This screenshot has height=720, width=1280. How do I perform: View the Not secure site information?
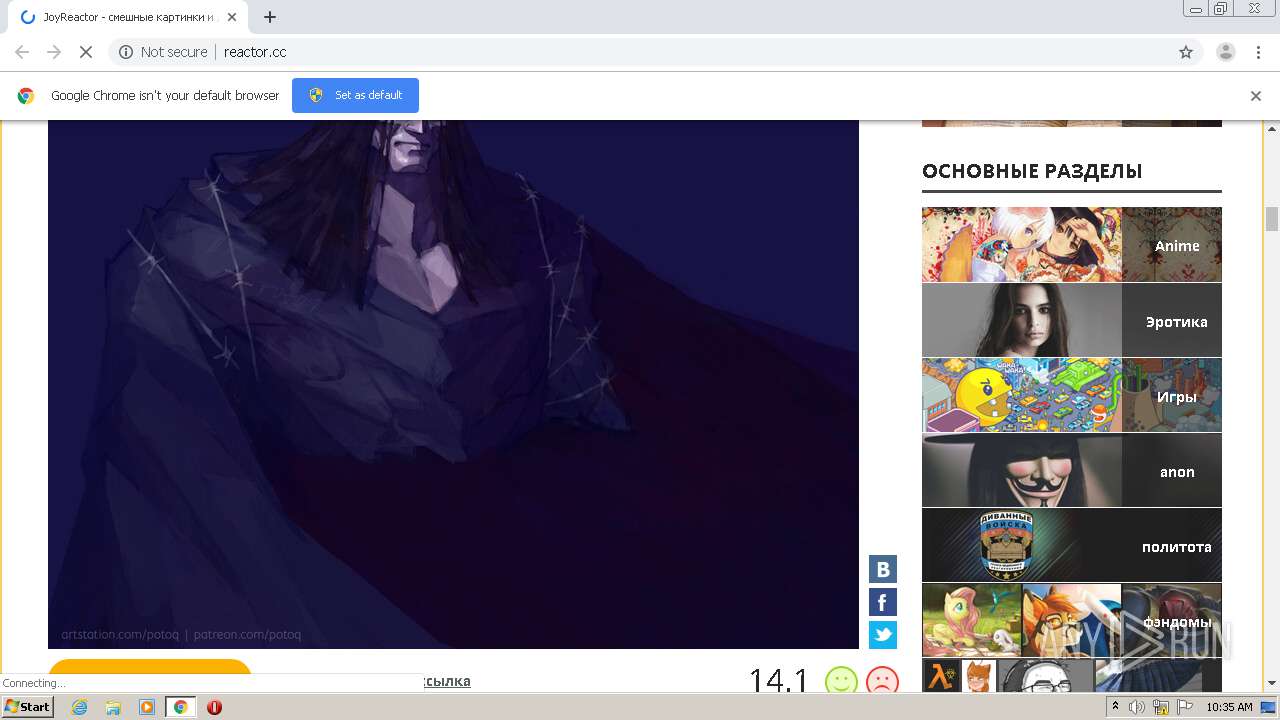pyautogui.click(x=163, y=52)
